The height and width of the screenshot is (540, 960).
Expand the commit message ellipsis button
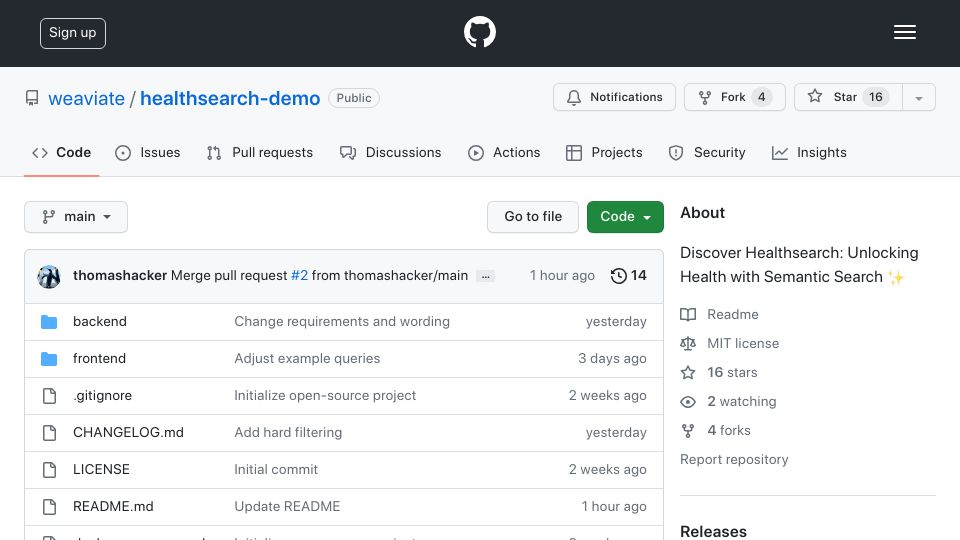[486, 276]
